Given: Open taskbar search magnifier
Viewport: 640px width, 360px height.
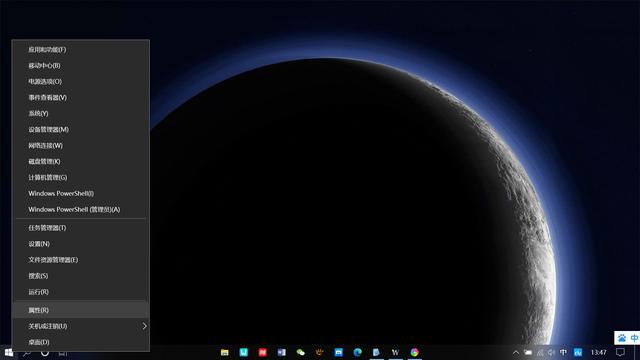Looking at the screenshot, I should (27, 352).
